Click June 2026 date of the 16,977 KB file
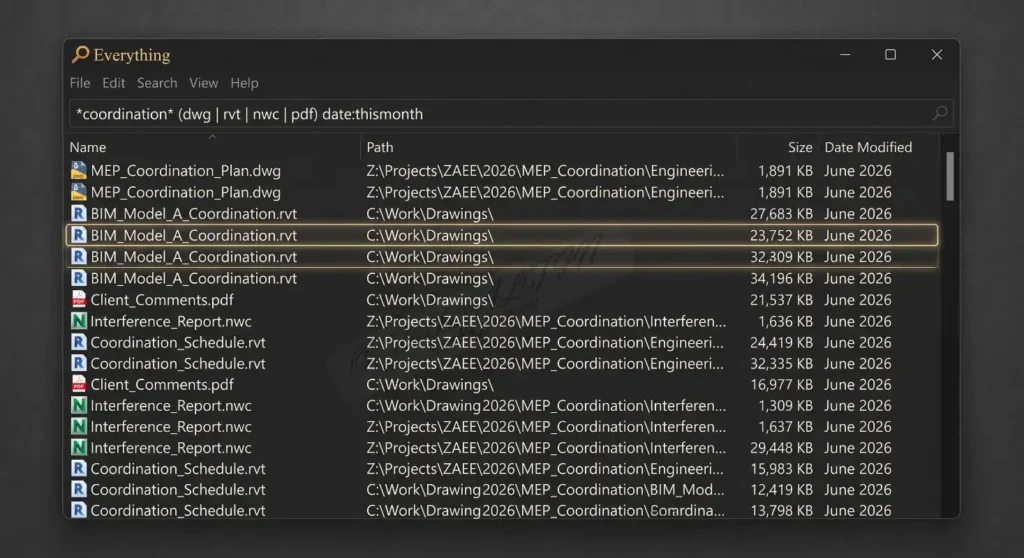 click(857, 384)
